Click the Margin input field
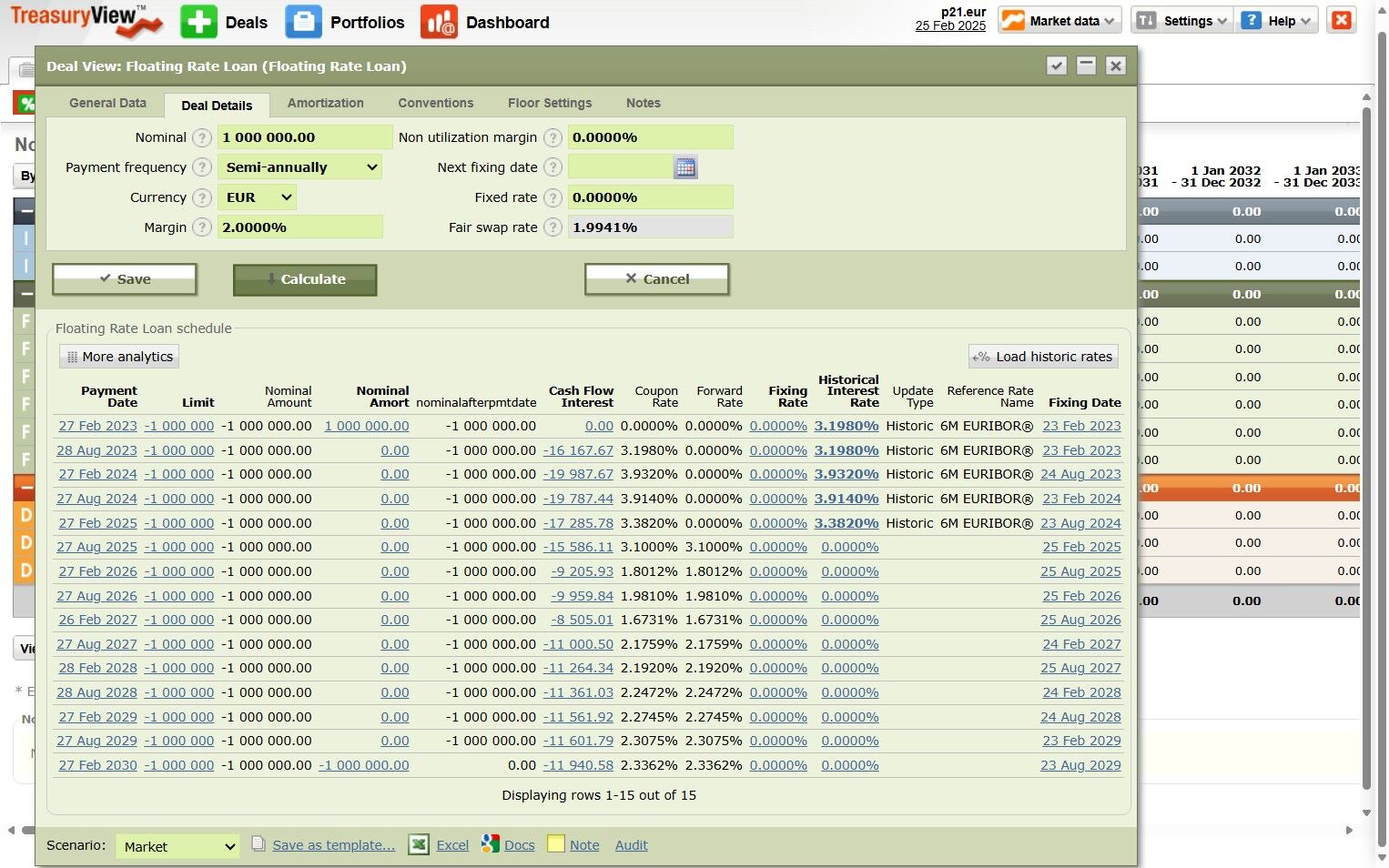Screen dimensions: 1389x868 (x=299, y=227)
